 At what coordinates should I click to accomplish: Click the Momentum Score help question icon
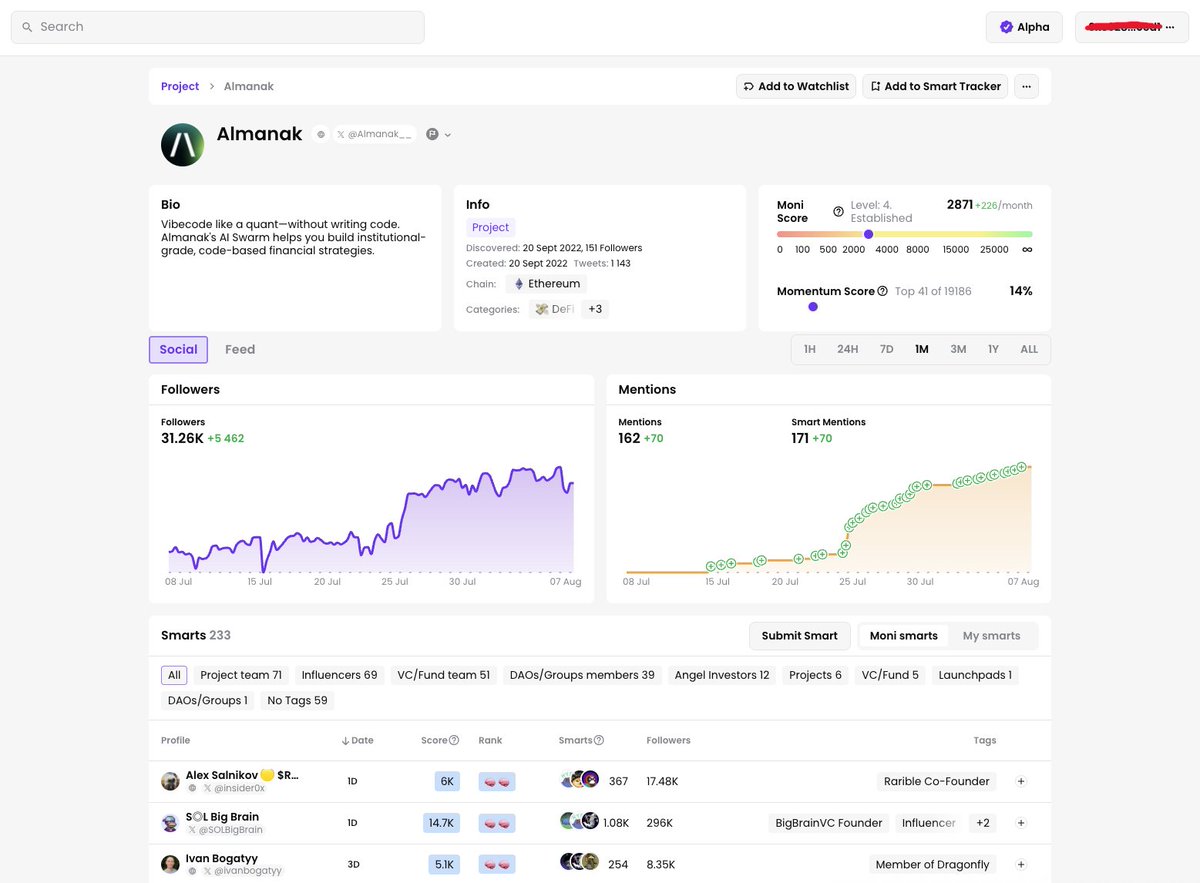click(882, 291)
